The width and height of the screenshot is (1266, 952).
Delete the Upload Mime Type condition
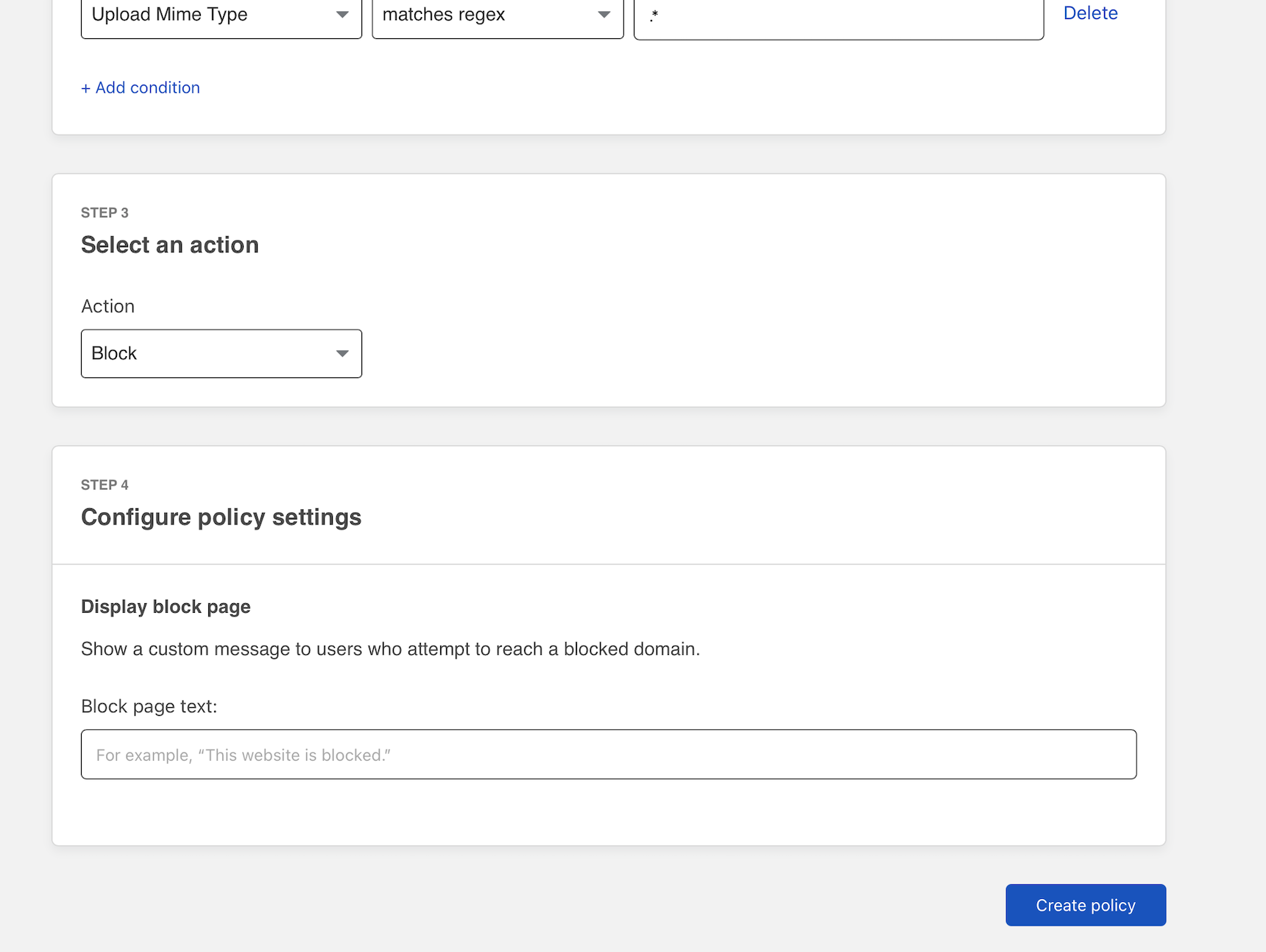[1090, 13]
